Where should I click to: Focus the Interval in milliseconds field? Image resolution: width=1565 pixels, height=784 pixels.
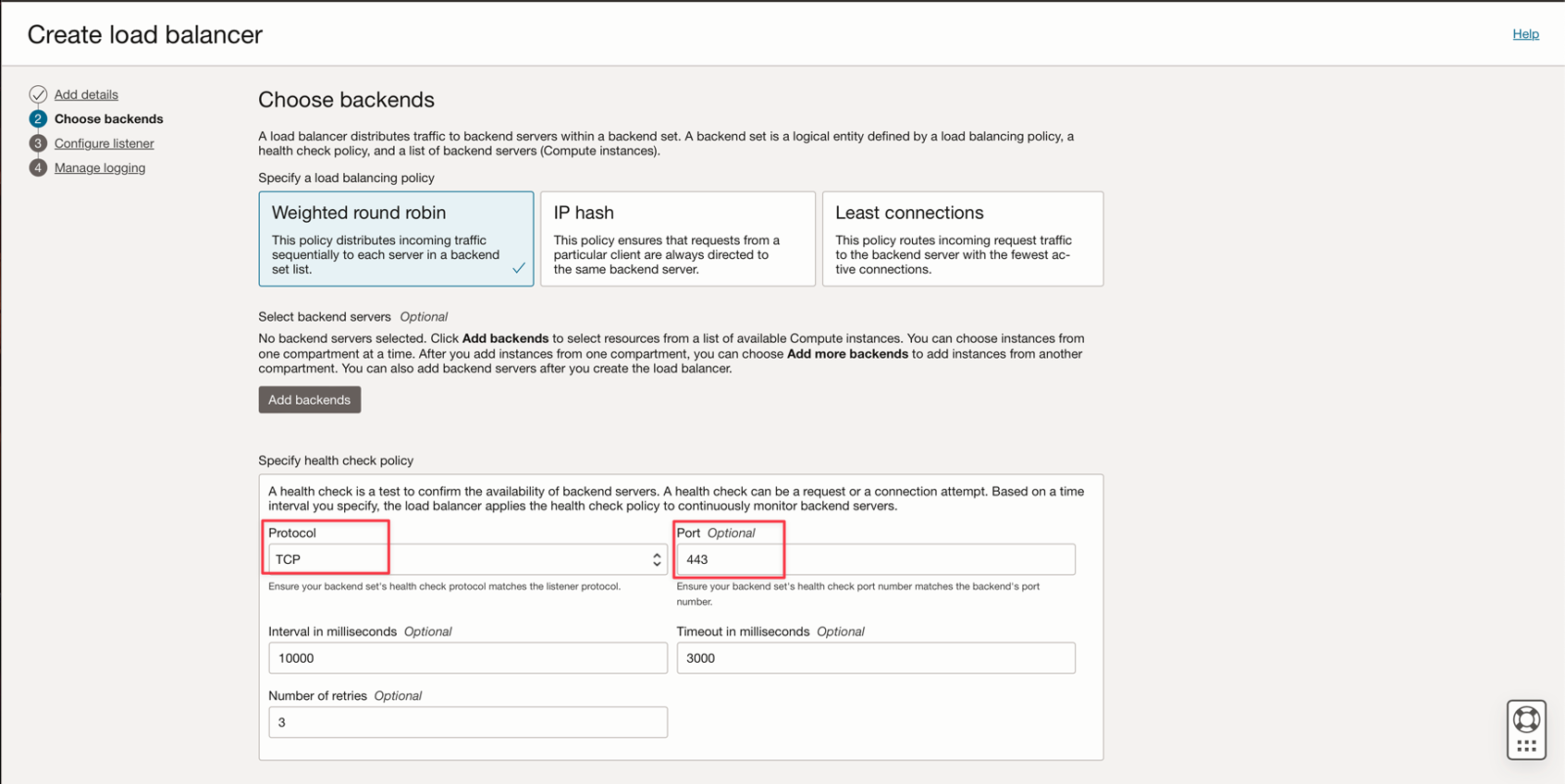pyautogui.click(x=467, y=658)
